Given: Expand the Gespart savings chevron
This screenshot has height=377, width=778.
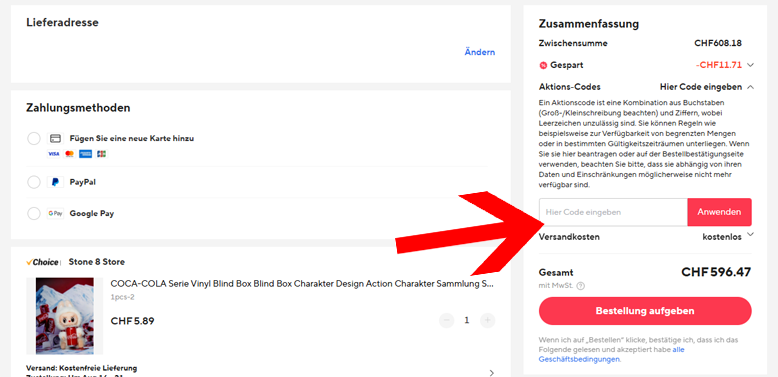Looking at the screenshot, I should [x=750, y=65].
